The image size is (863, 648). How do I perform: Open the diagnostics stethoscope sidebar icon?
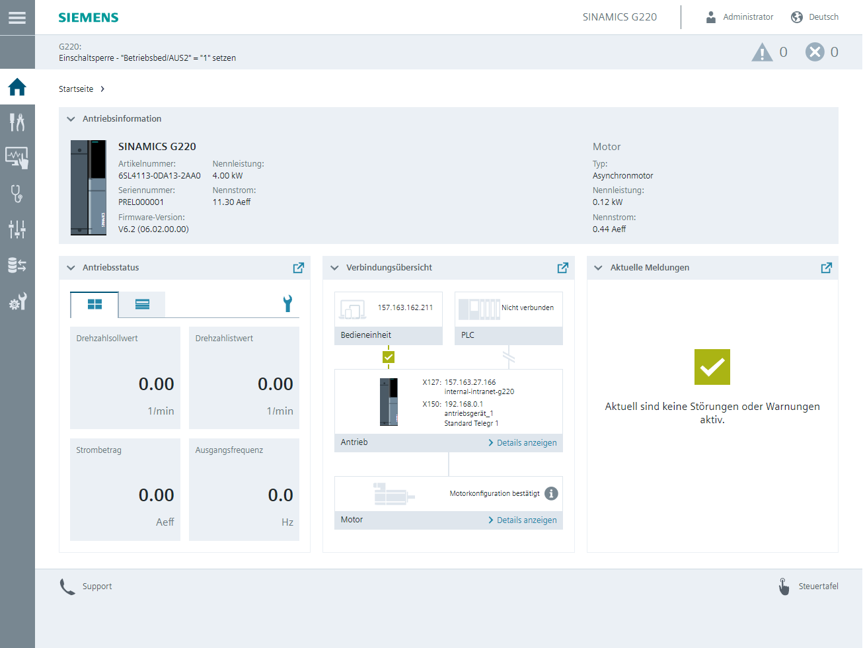pos(17,194)
